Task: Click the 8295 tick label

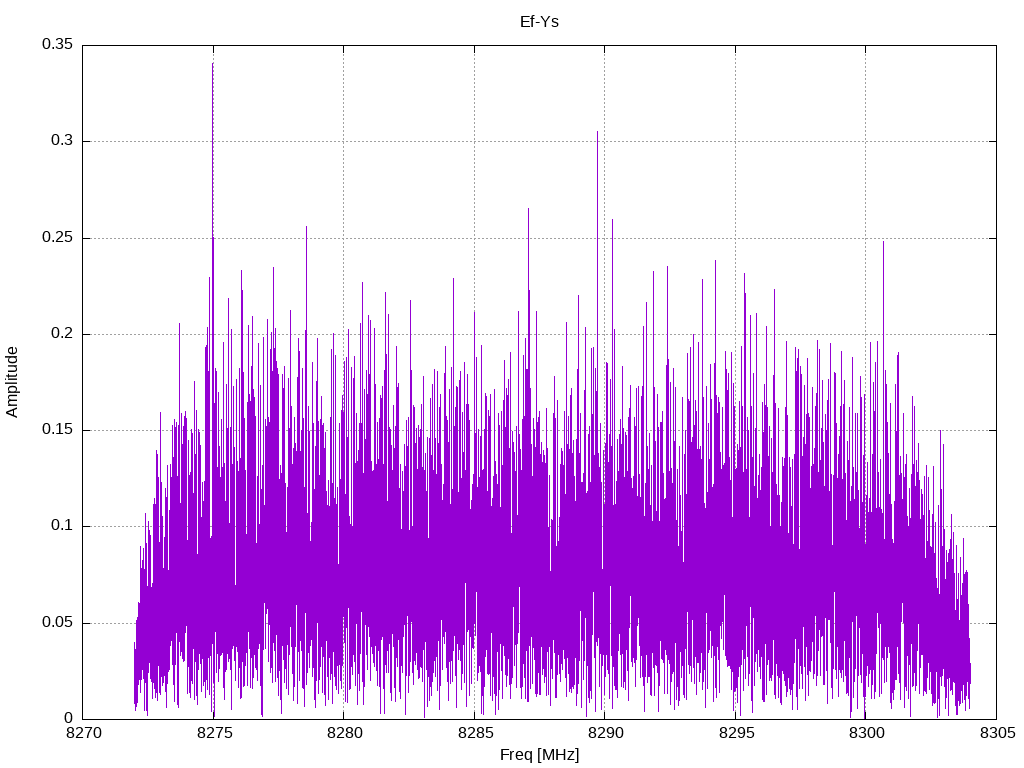Action: click(735, 734)
